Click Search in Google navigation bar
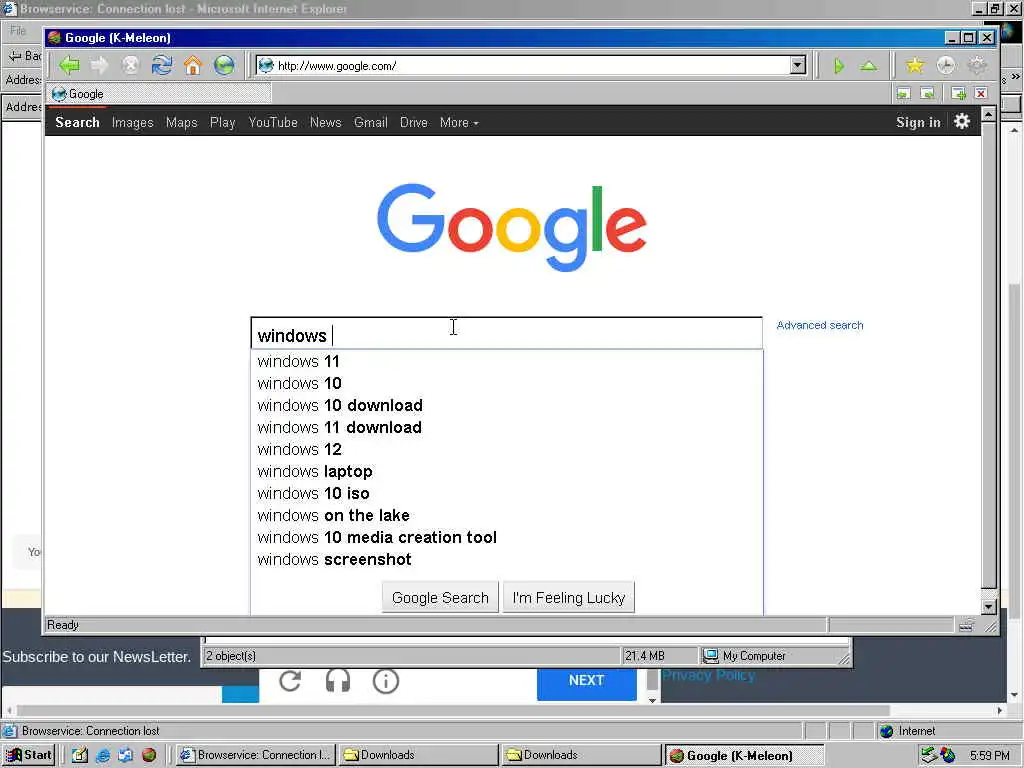The width and height of the screenshot is (1024, 768). tap(77, 122)
